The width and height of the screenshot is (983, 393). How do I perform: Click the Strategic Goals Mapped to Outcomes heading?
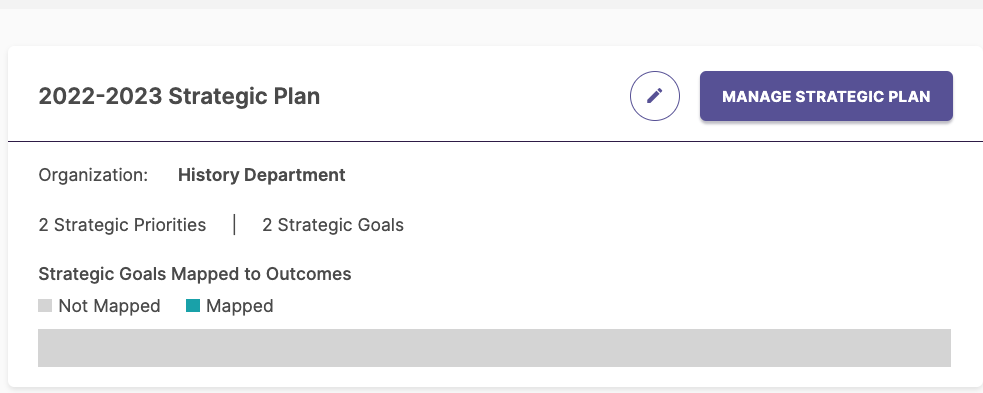pos(195,274)
